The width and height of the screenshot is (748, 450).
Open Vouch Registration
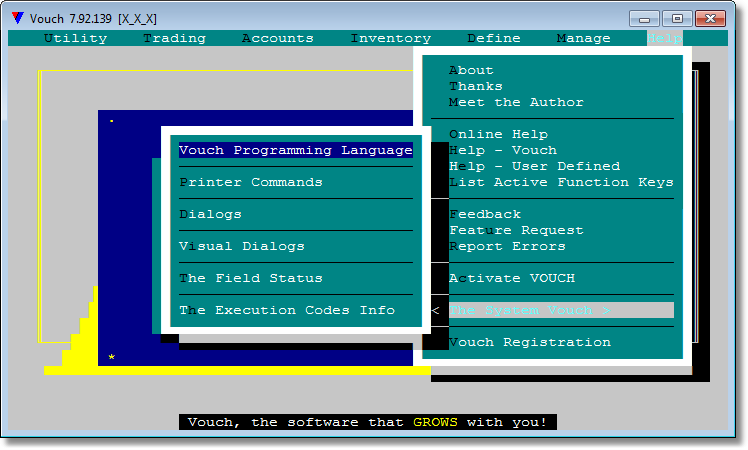click(530, 342)
